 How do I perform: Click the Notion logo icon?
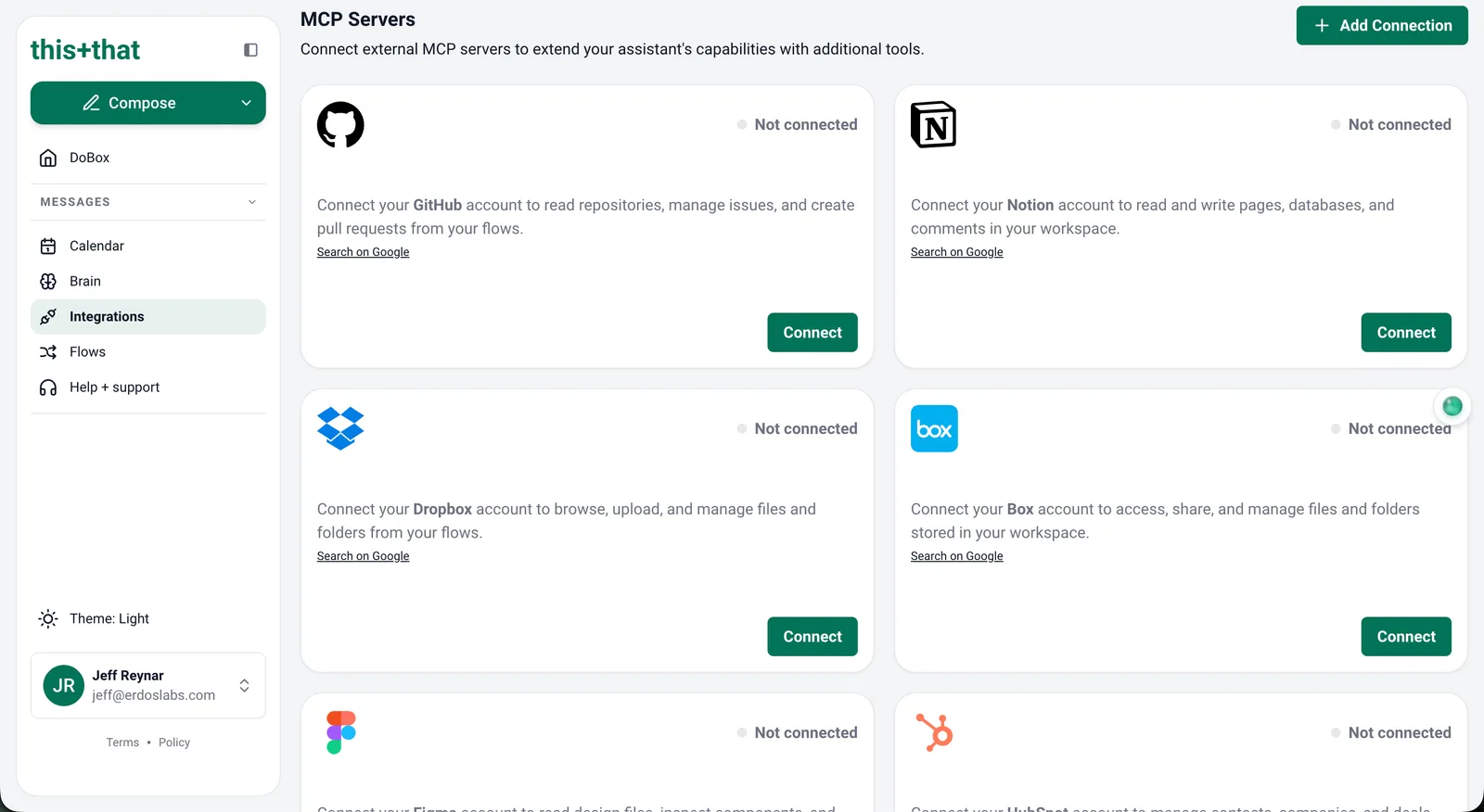point(934,125)
